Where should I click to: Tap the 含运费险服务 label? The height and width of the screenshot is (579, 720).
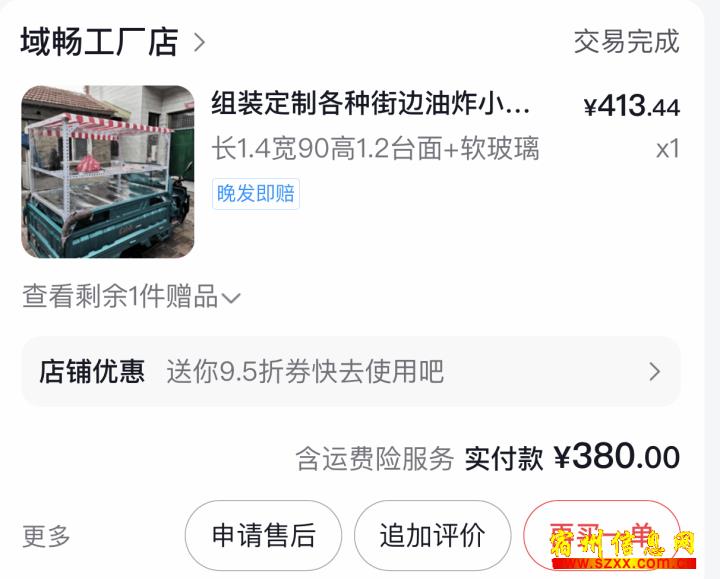tap(375, 459)
